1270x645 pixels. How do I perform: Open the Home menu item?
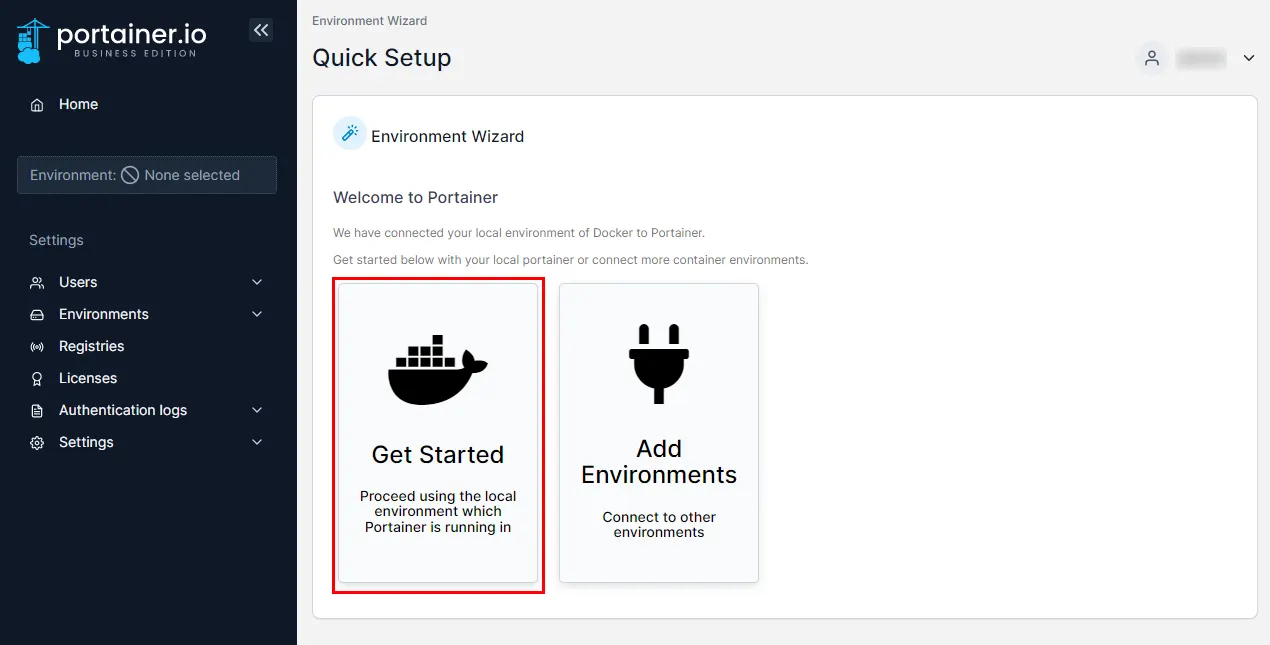click(80, 104)
